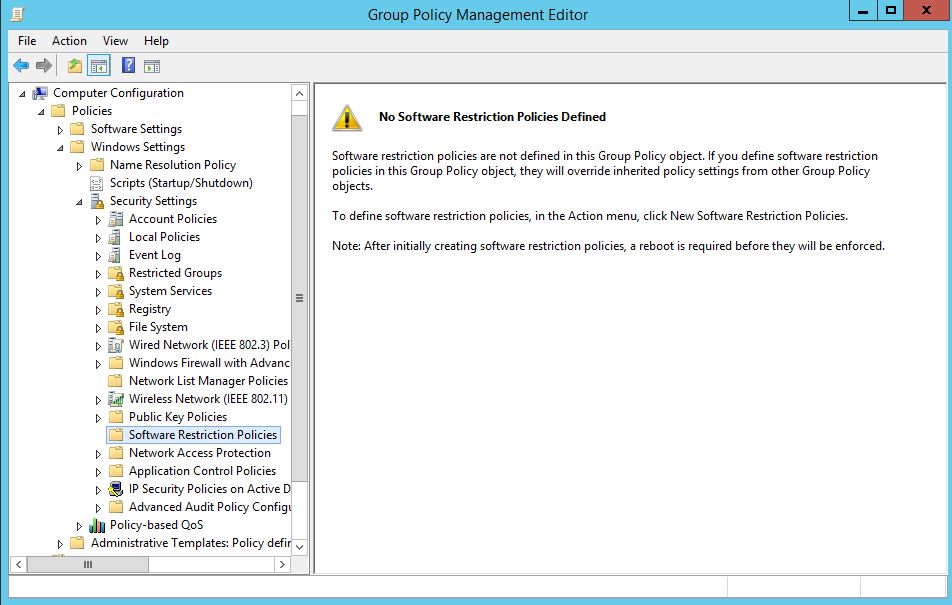The width and height of the screenshot is (952, 605).
Task: Open the Help menu
Action: [x=156, y=41]
